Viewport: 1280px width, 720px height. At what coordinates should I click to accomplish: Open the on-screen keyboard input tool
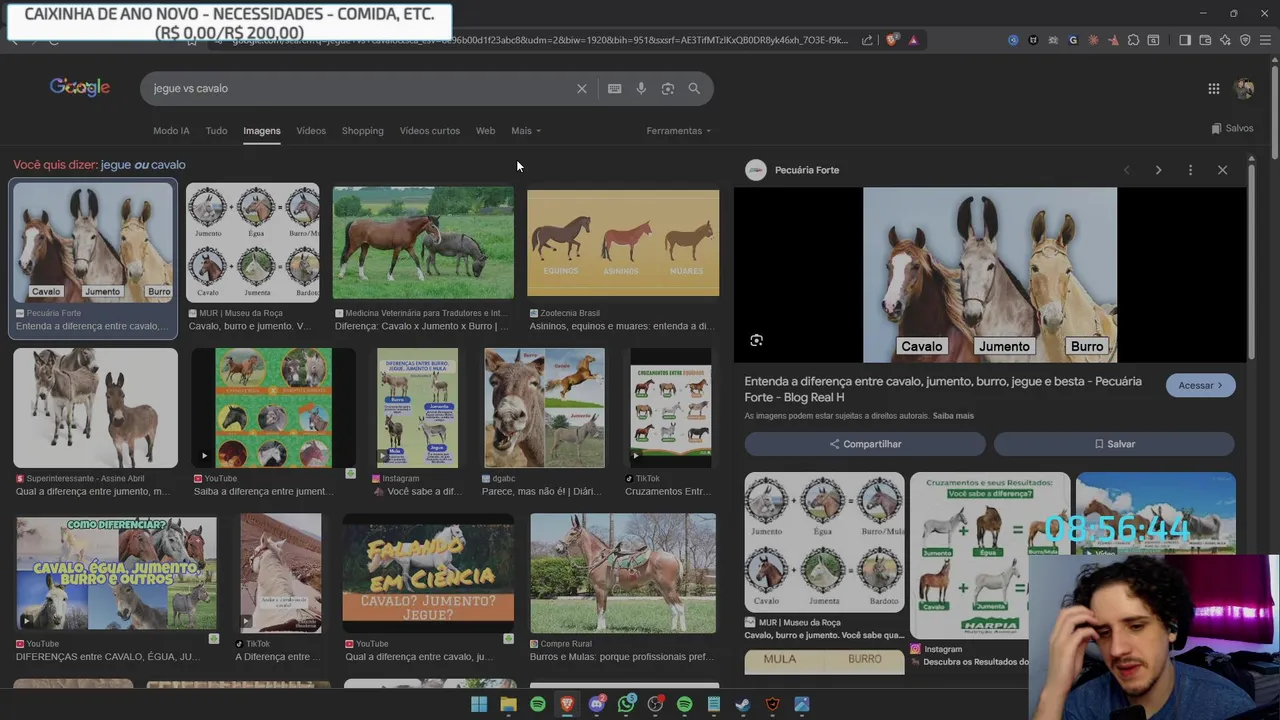click(614, 88)
